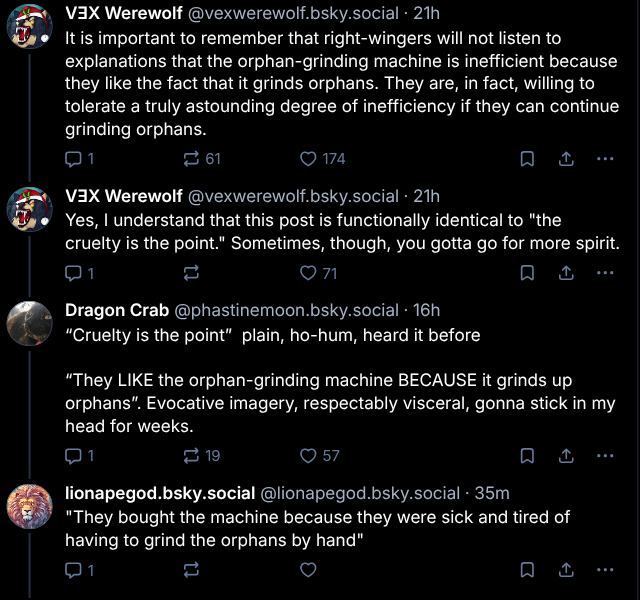Image resolution: width=640 pixels, height=600 pixels.
Task: Open the lionapegod.bsky.social display name
Action: click(160, 493)
